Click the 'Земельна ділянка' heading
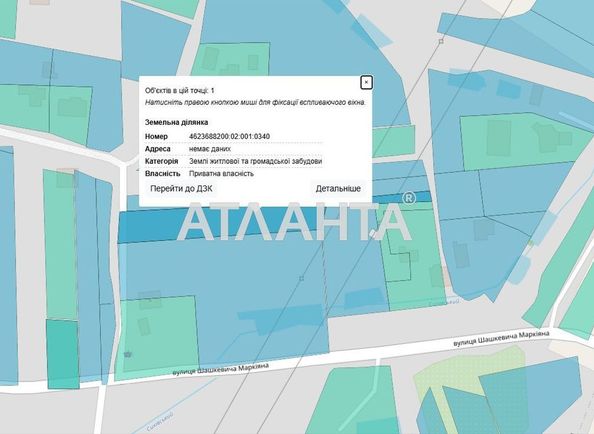 click(176, 122)
